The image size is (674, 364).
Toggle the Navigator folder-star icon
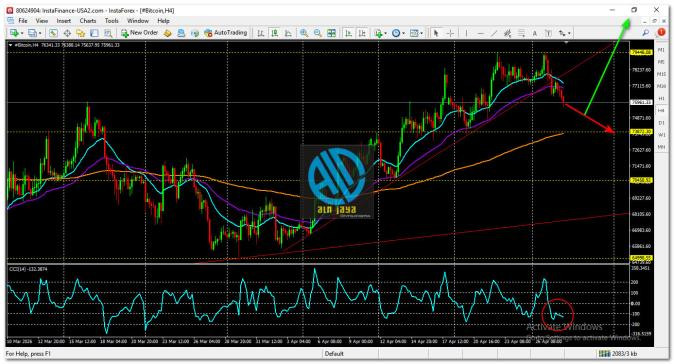click(80, 33)
